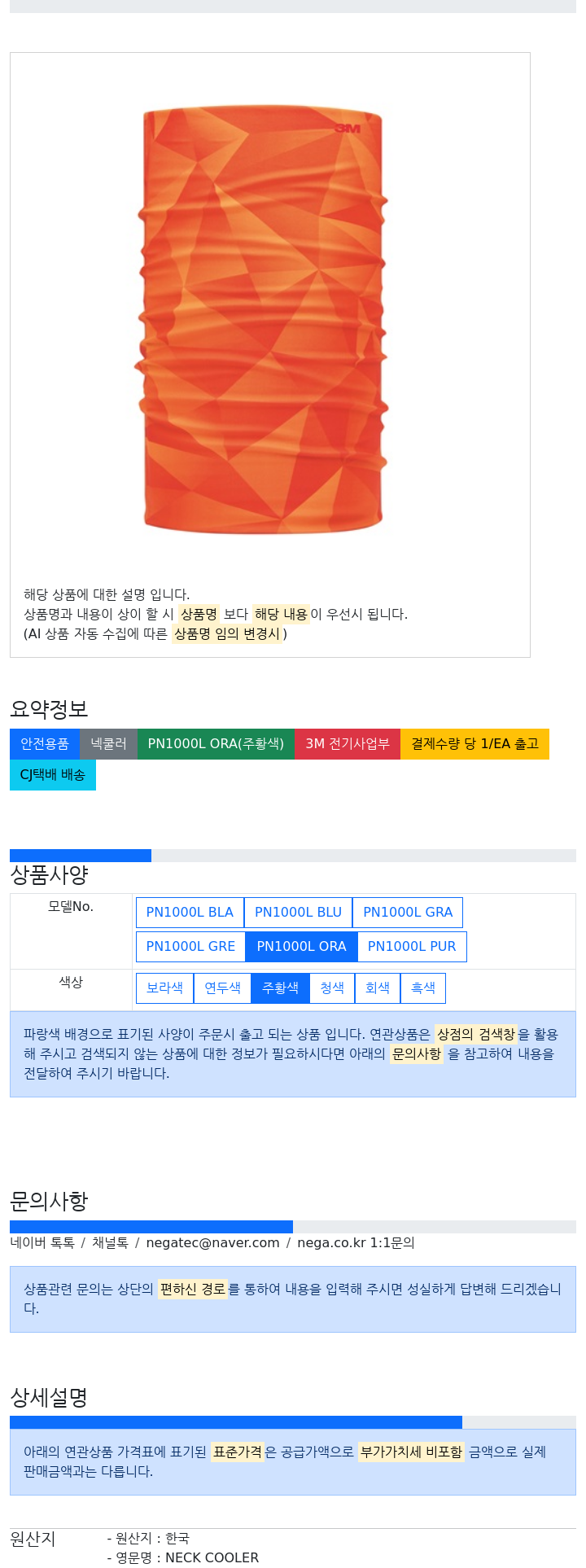This screenshot has height=1568, width=586.
Task: Click the 결제수량 당 1/EA 출고 badge
Action: (x=474, y=744)
